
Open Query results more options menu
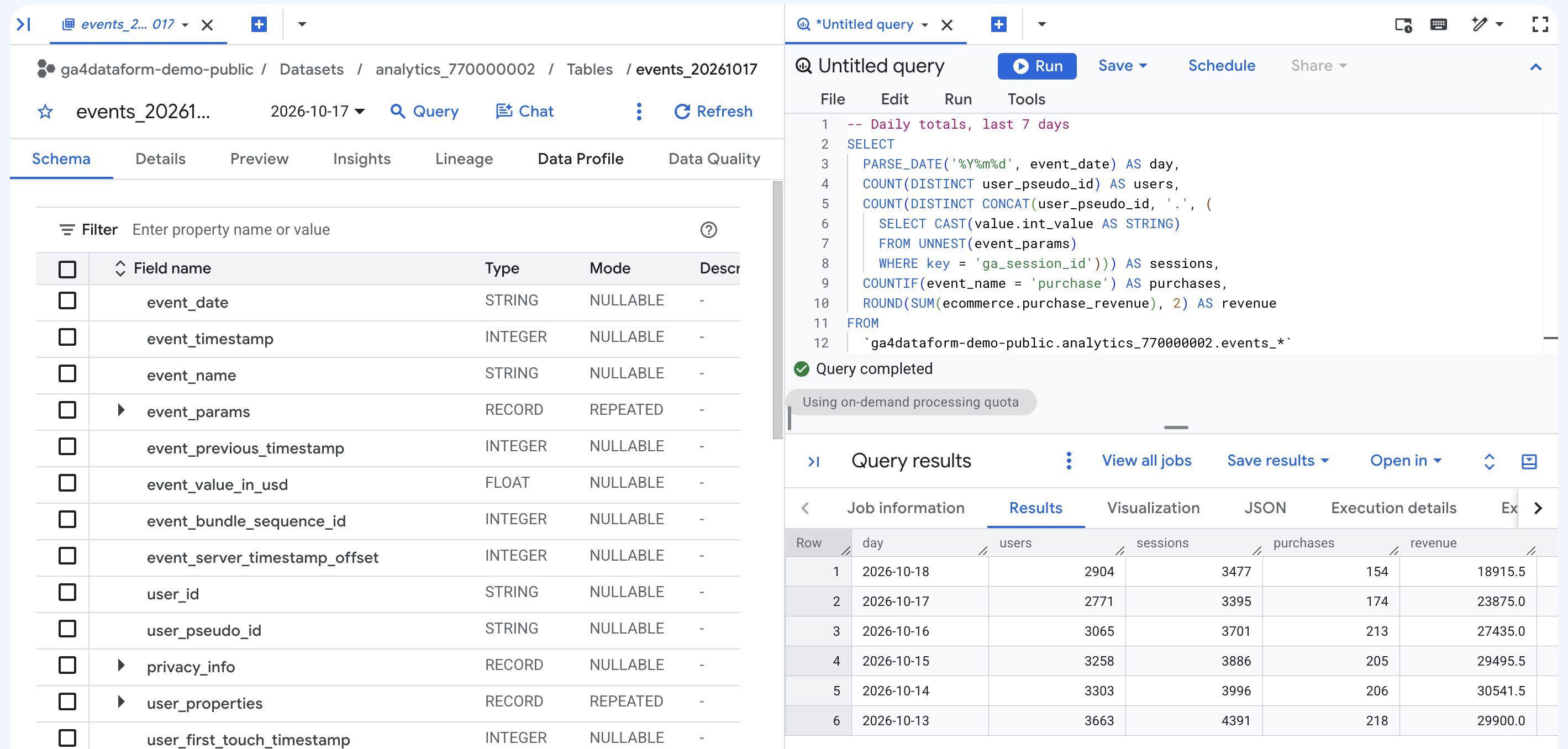click(1068, 461)
